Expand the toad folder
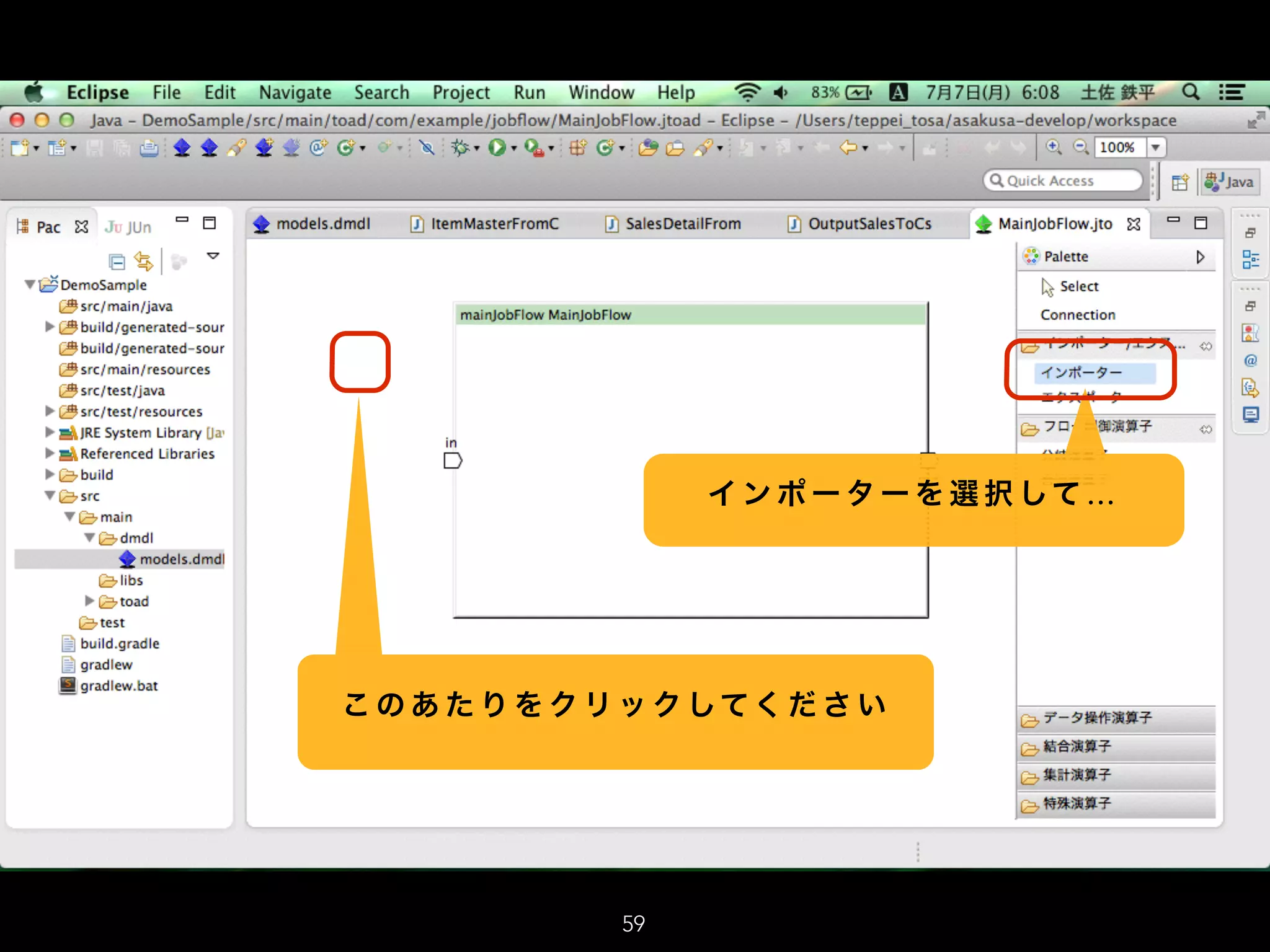The image size is (1270, 952). 89,601
